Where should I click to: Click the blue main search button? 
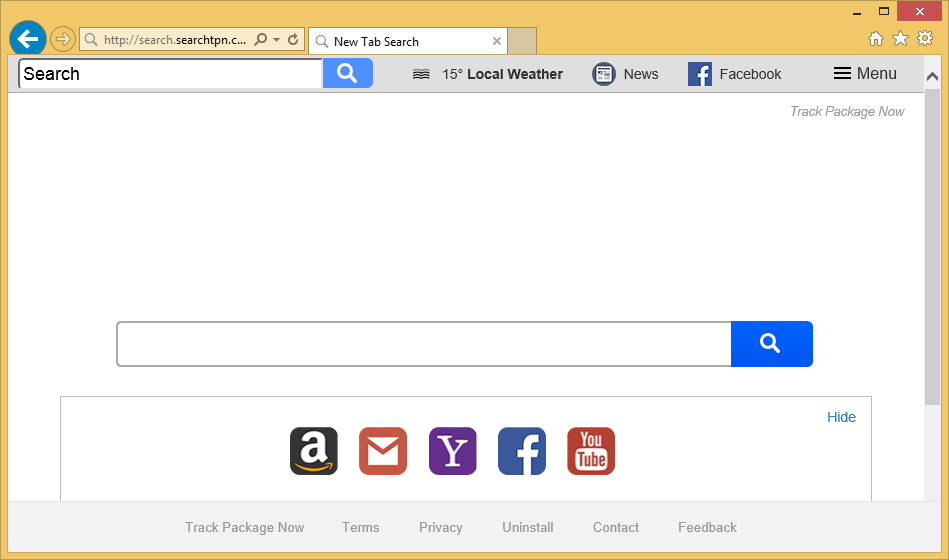771,344
